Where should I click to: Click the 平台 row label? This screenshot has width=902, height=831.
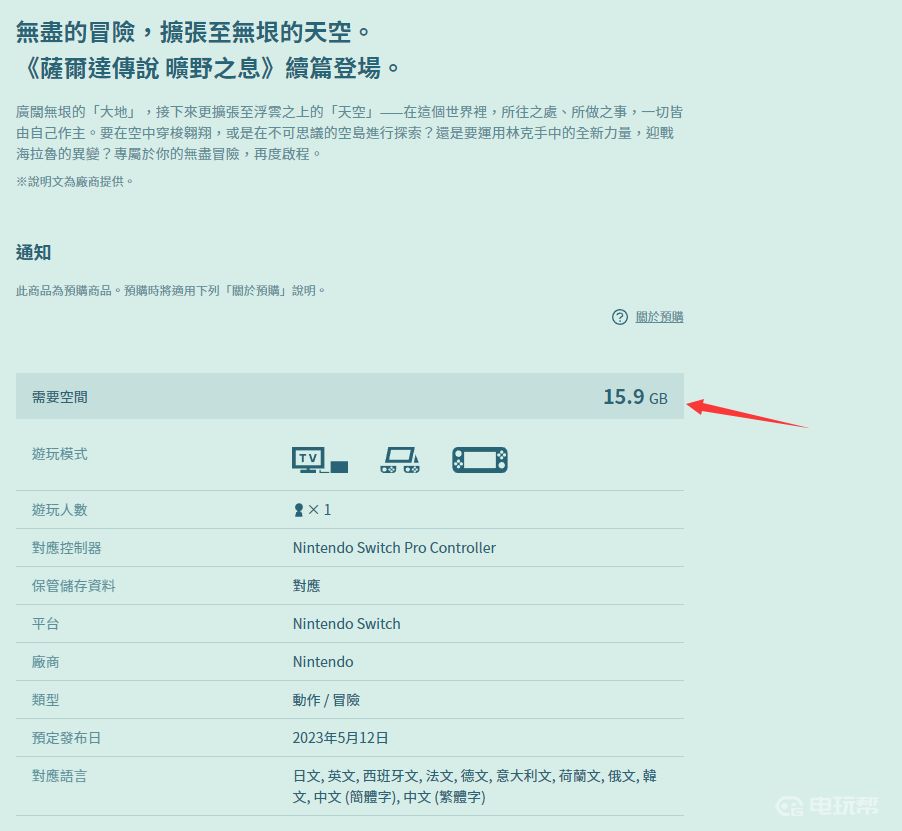click(x=45, y=624)
